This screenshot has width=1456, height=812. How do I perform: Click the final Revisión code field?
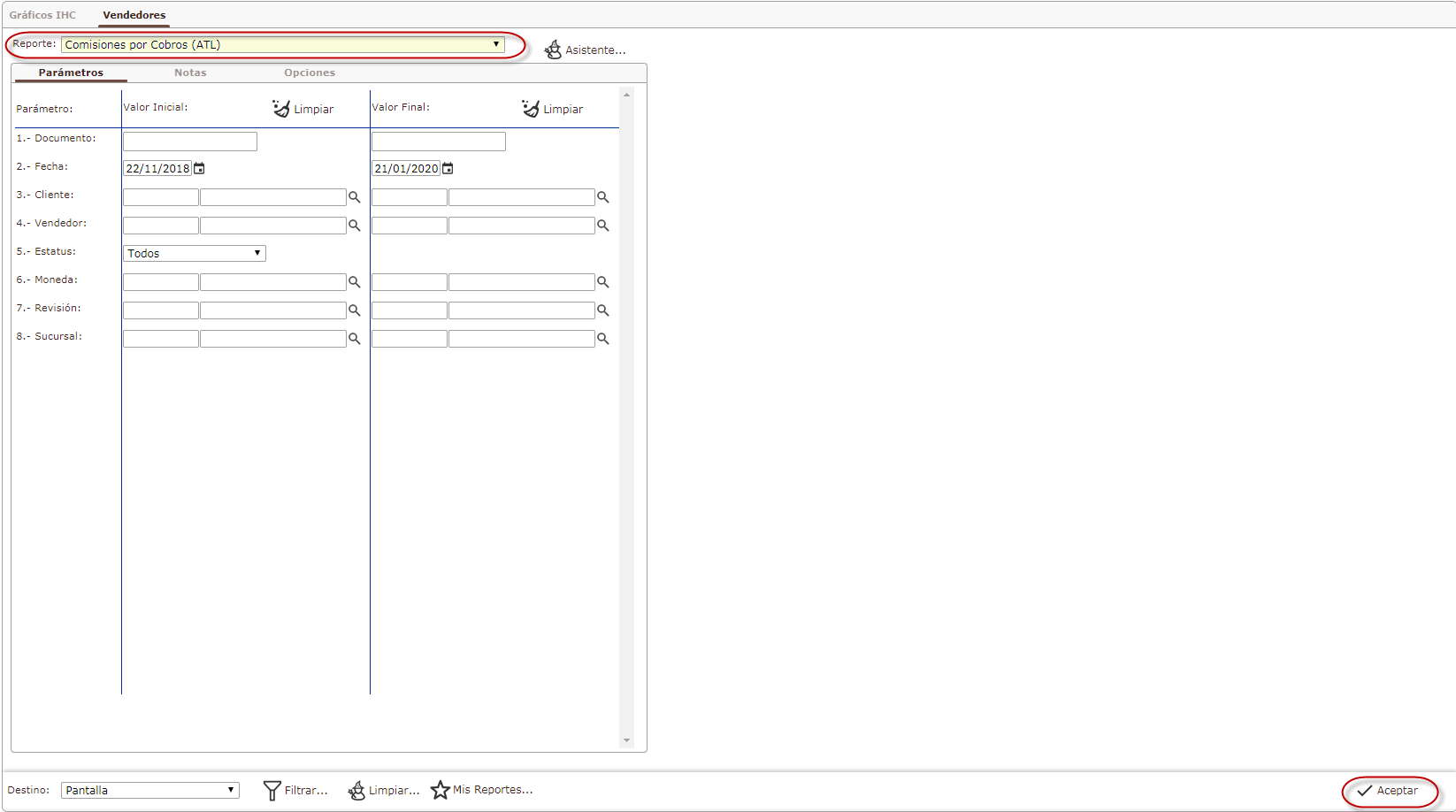[410, 310]
